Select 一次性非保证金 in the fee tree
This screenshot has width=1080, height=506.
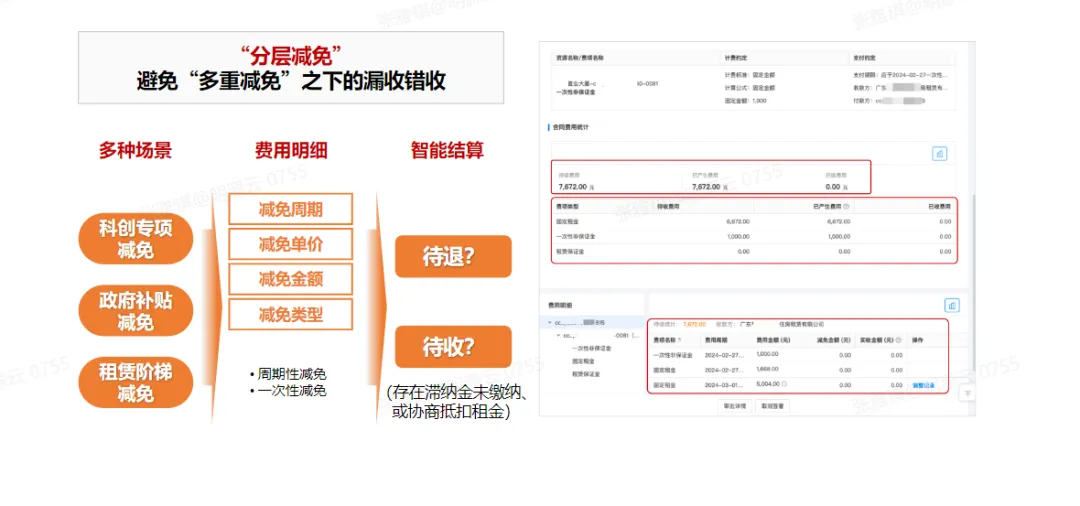(x=592, y=348)
